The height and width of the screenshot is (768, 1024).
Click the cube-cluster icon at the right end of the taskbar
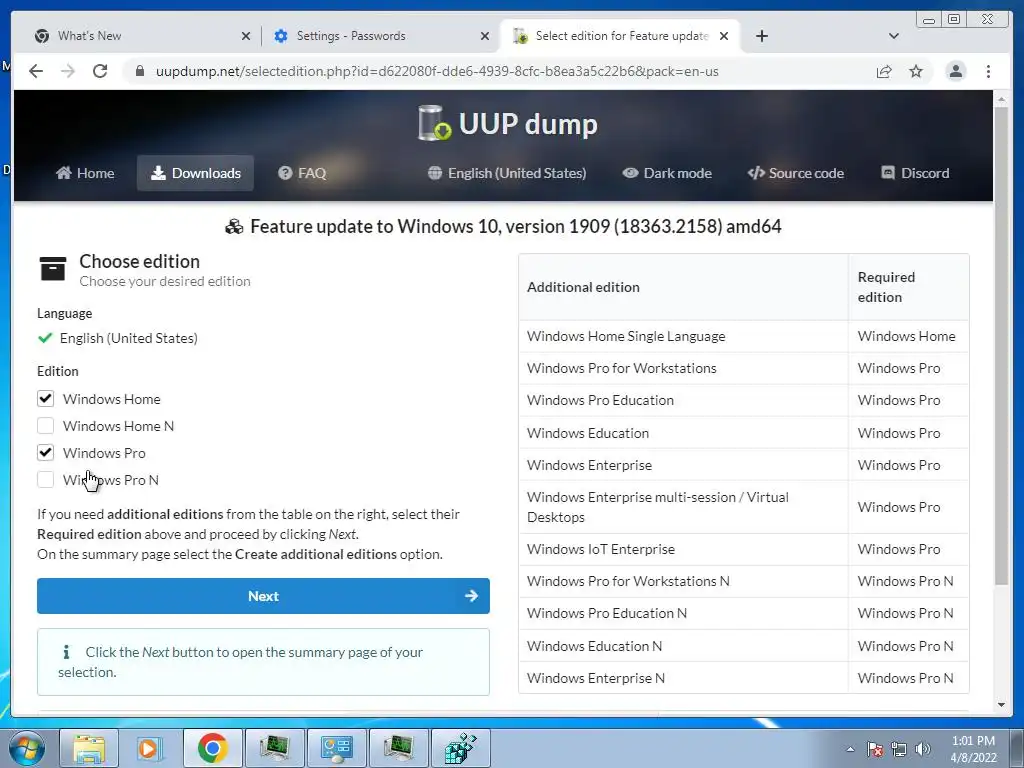[x=460, y=748]
